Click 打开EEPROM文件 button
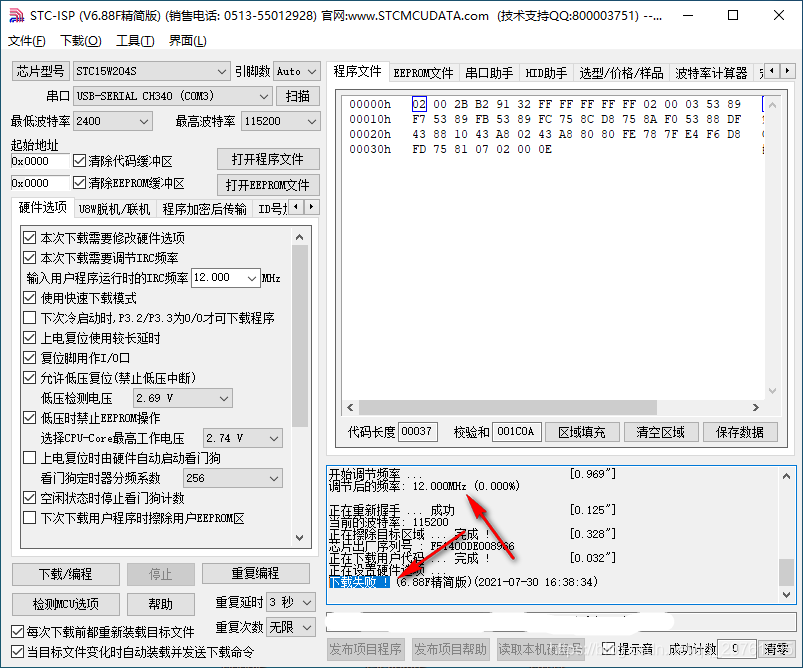This screenshot has height=668, width=803. coord(268,185)
